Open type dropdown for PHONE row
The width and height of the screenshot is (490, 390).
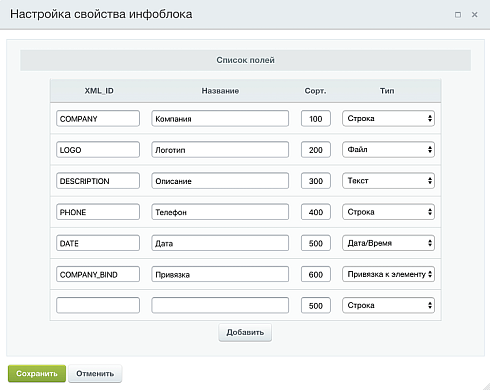pyautogui.click(x=388, y=212)
